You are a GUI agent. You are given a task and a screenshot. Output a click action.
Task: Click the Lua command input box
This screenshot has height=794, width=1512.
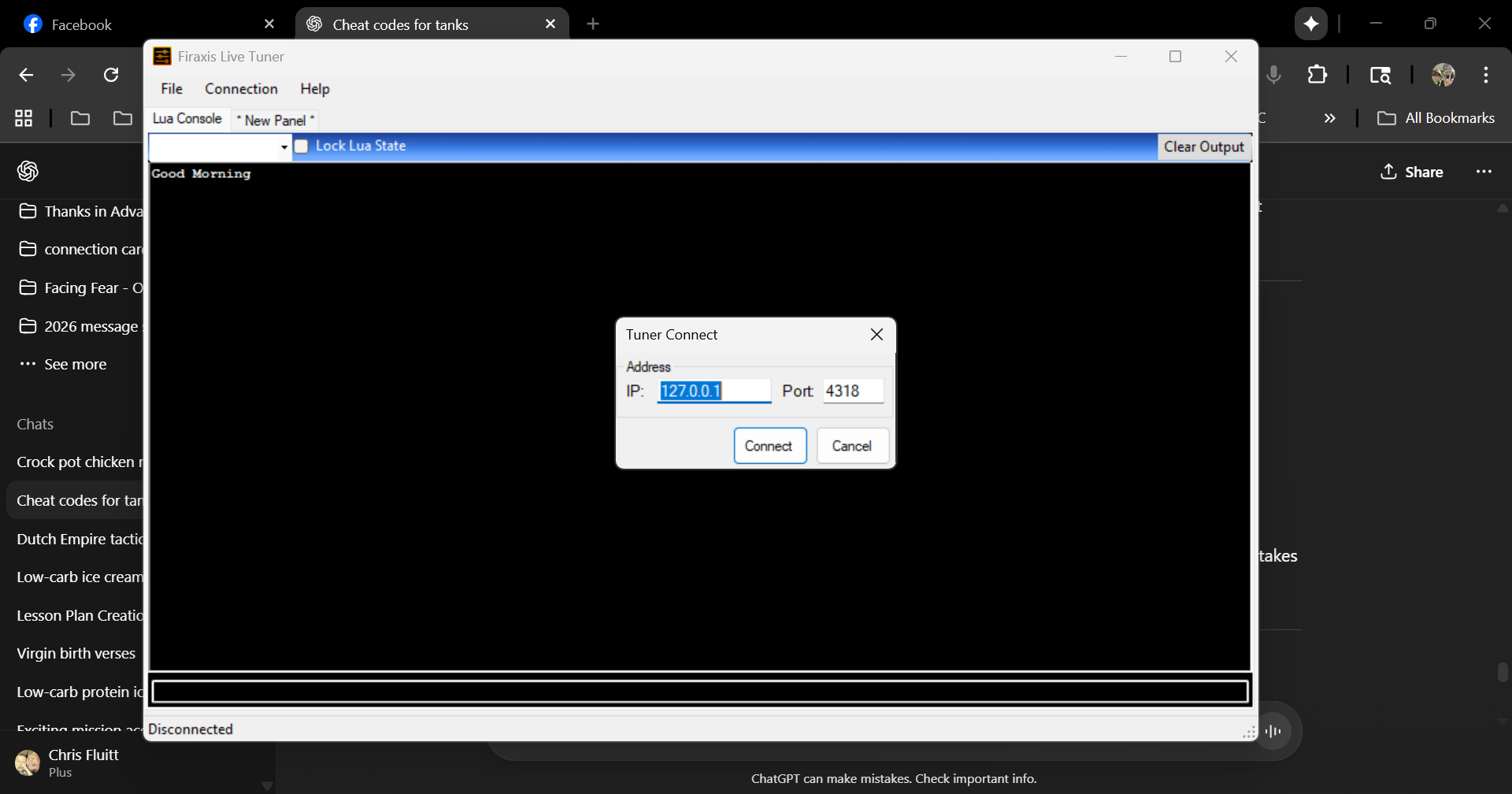[699, 692]
